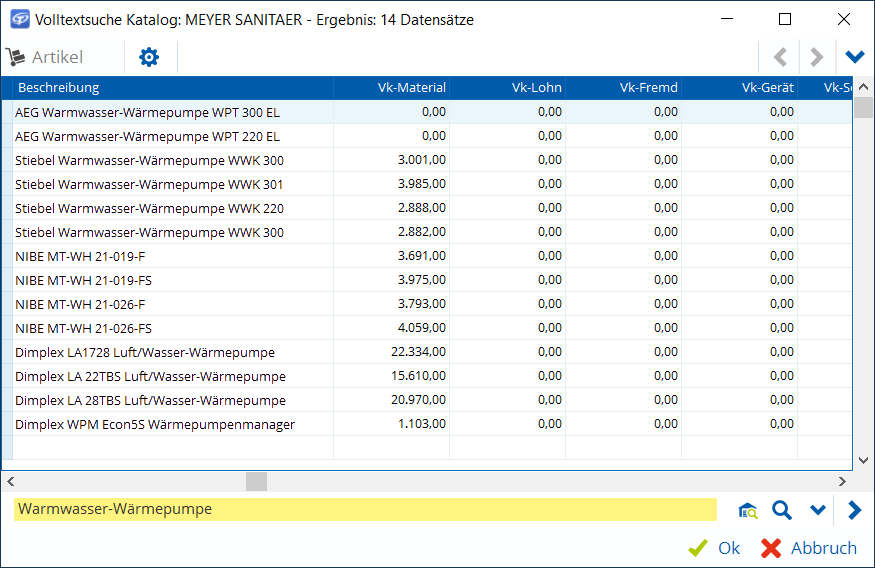Open settings via the blue gear icon
The width and height of the screenshot is (875, 568).
[149, 57]
